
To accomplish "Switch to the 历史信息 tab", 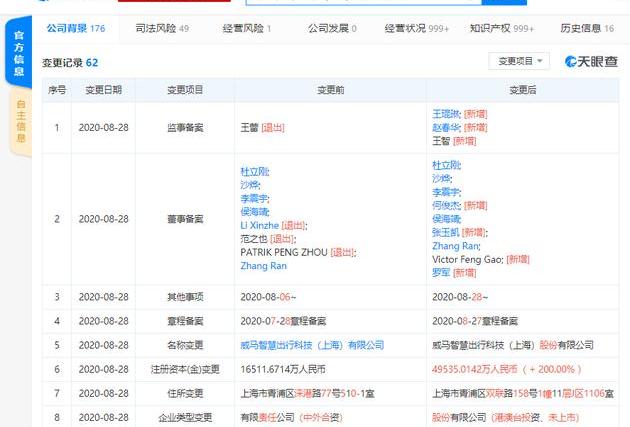I will (588, 29).
